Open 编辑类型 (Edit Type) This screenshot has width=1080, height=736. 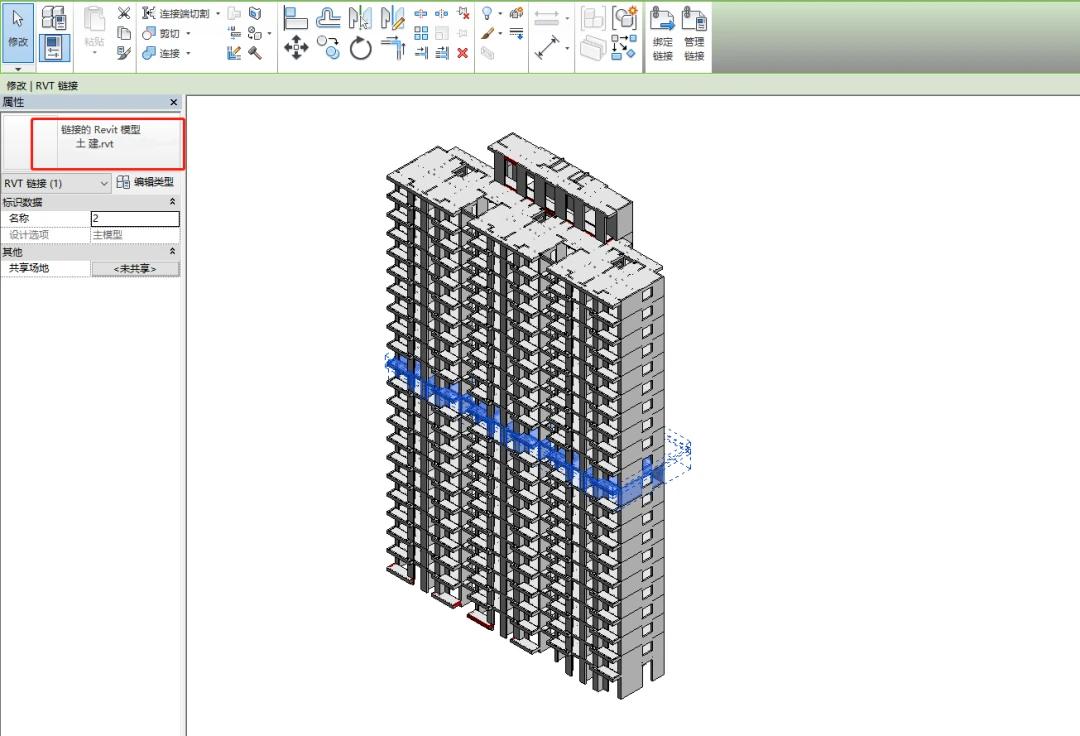(148, 183)
